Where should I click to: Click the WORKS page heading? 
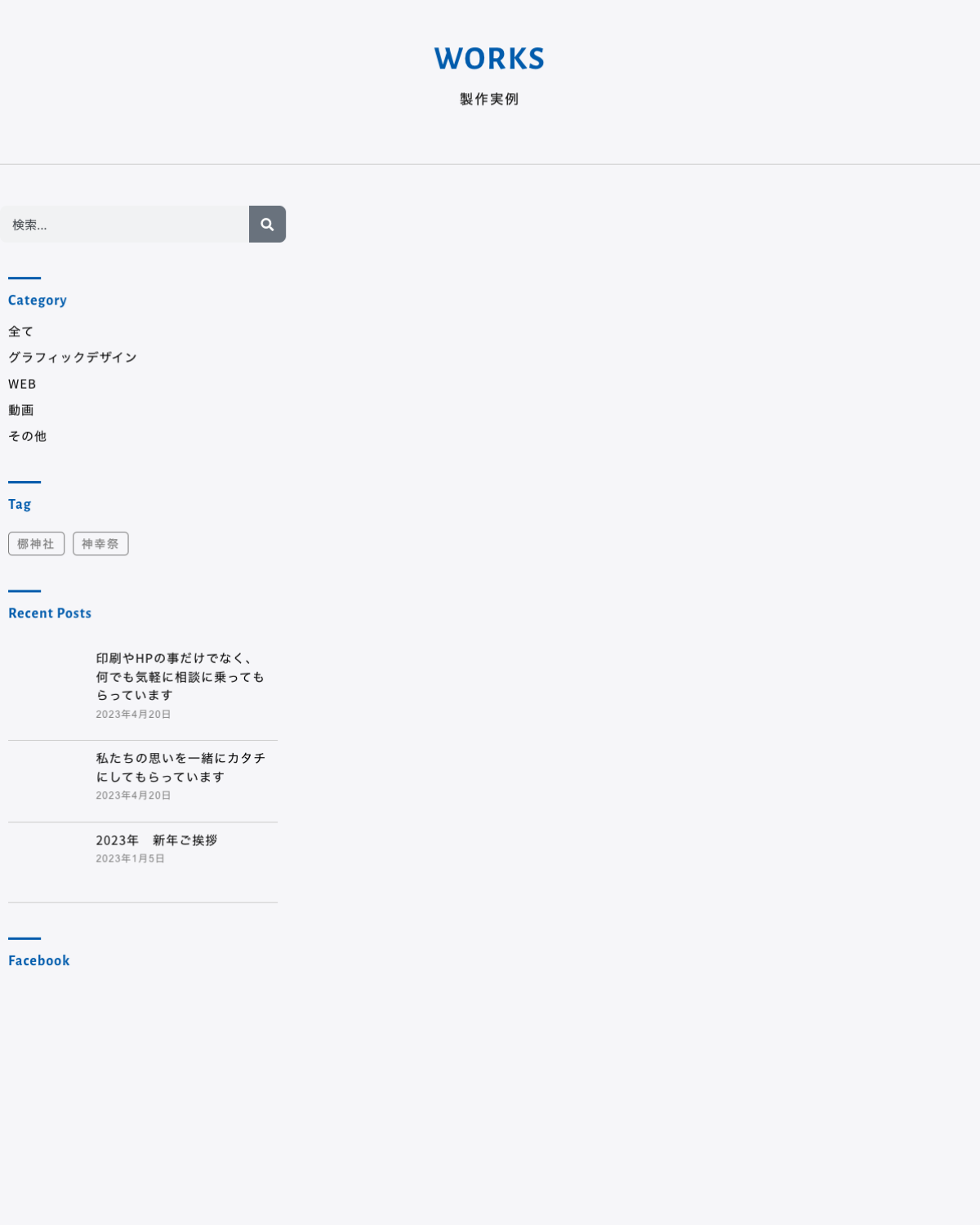point(489,59)
